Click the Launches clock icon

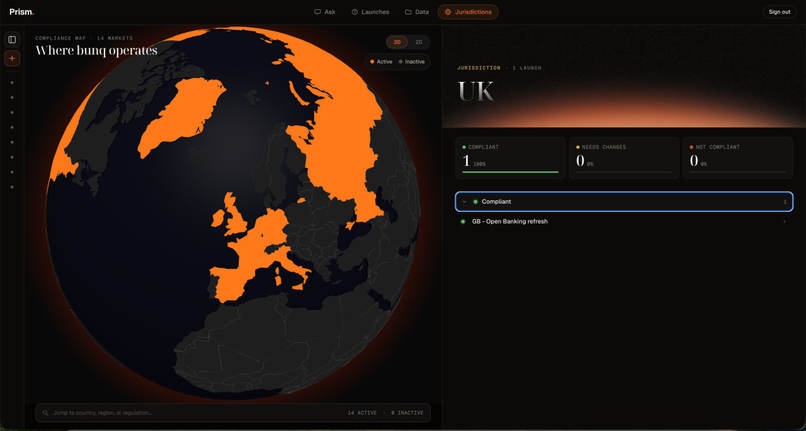(x=355, y=12)
